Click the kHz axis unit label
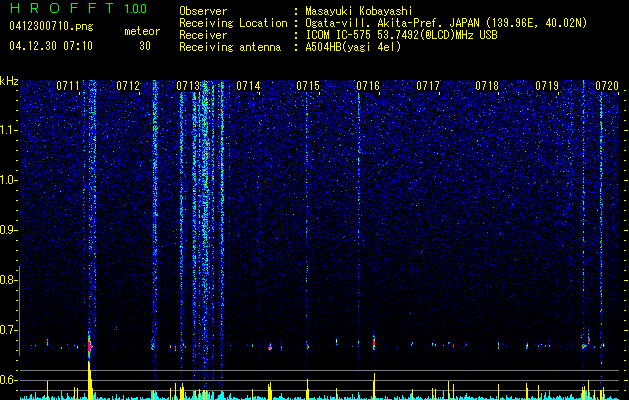Viewport: 629px width, 400px height. (x=9, y=81)
